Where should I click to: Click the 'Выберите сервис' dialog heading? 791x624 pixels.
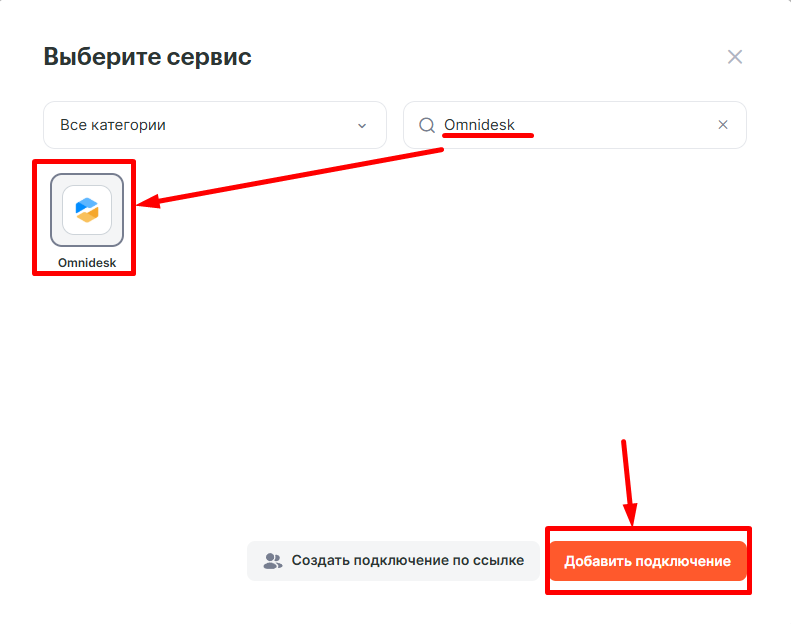coord(147,57)
